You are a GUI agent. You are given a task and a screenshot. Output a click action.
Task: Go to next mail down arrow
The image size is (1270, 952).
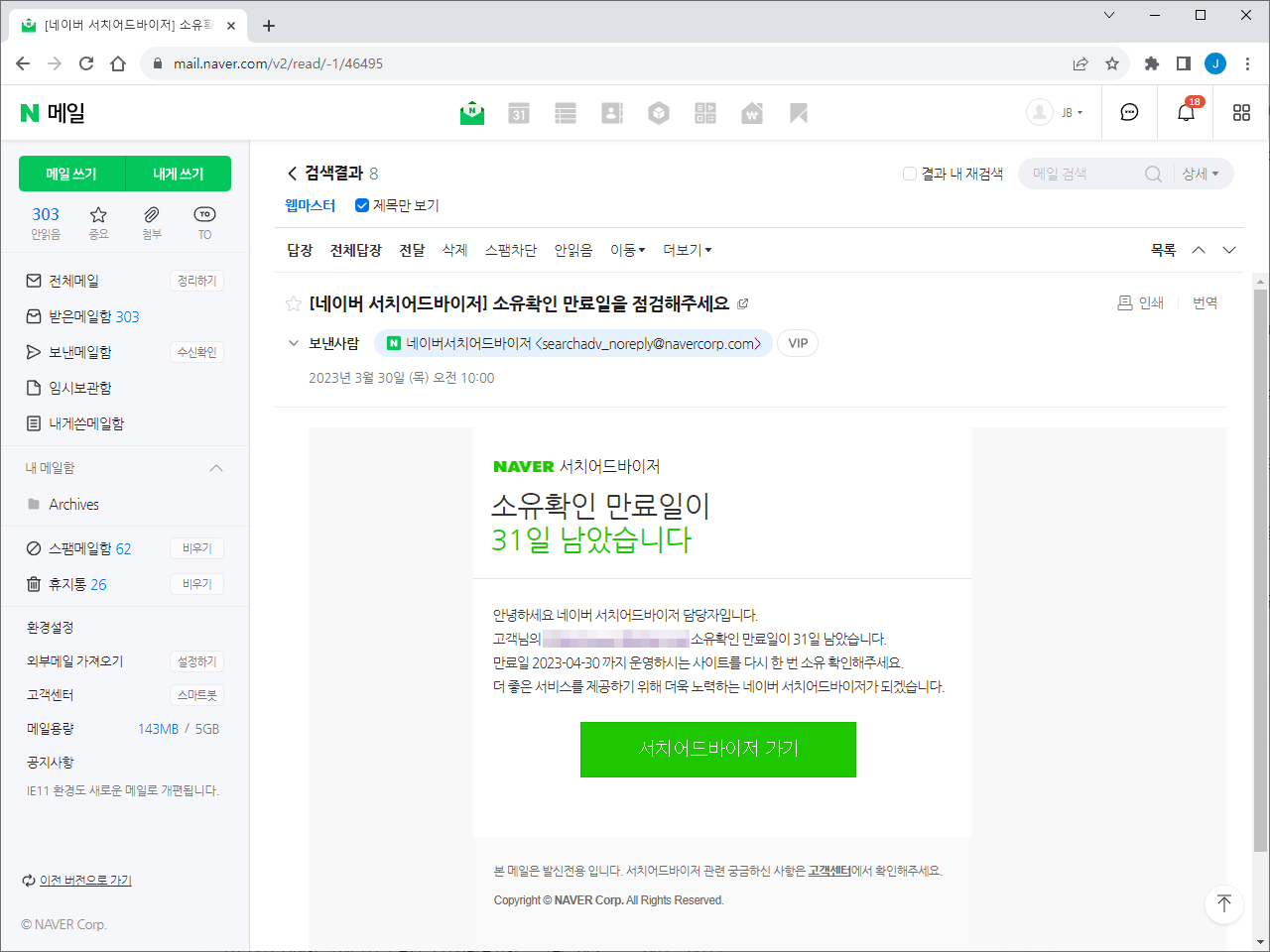pos(1229,250)
